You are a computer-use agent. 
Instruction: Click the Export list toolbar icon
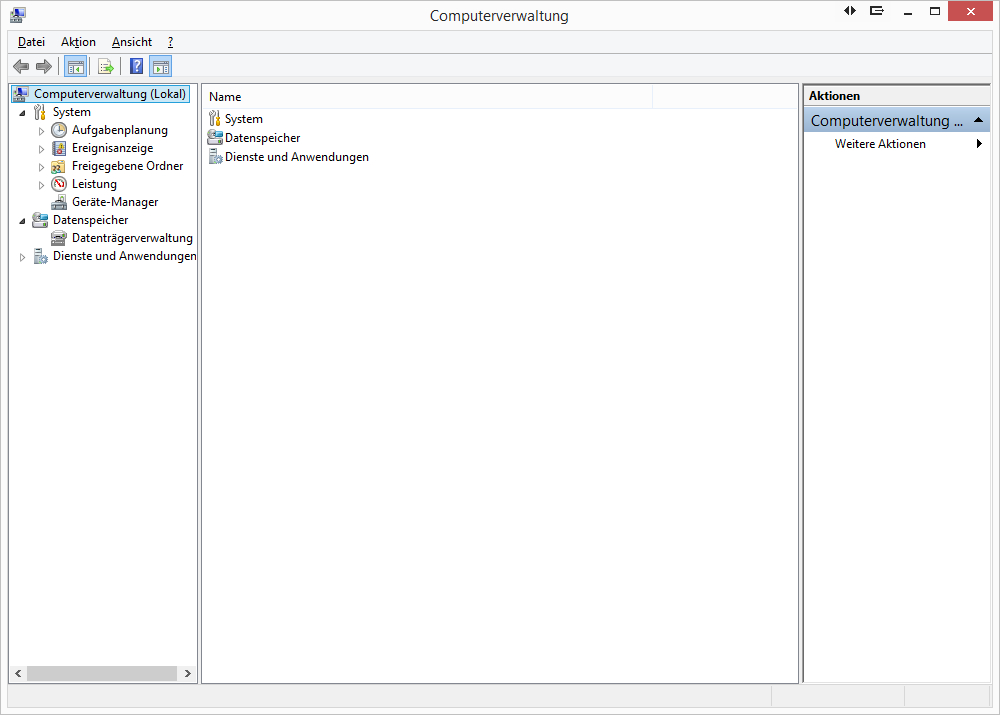[106, 66]
